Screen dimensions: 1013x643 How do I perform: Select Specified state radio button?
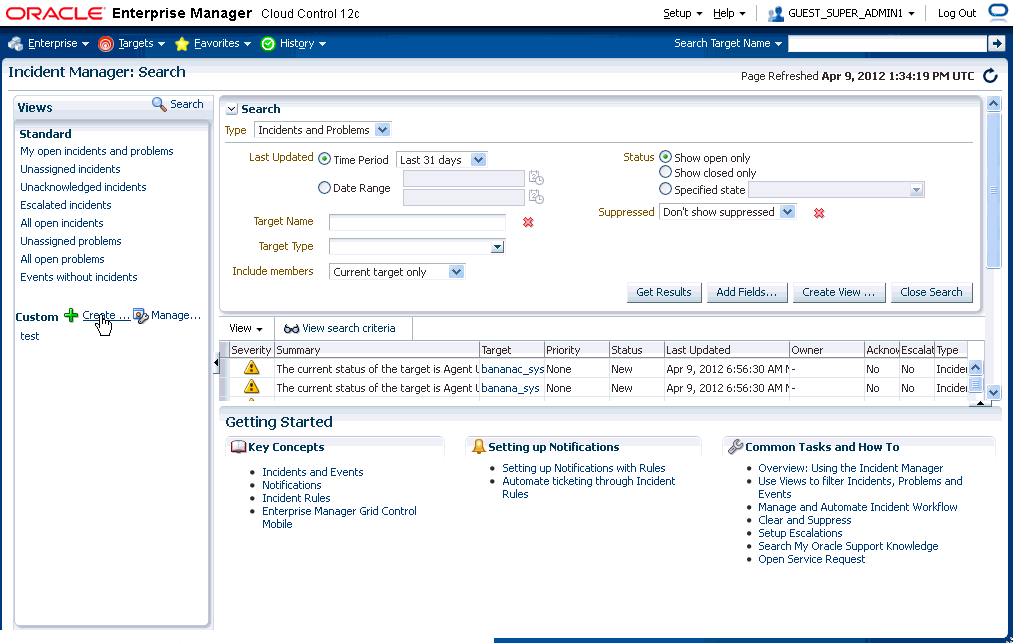[x=665, y=189]
